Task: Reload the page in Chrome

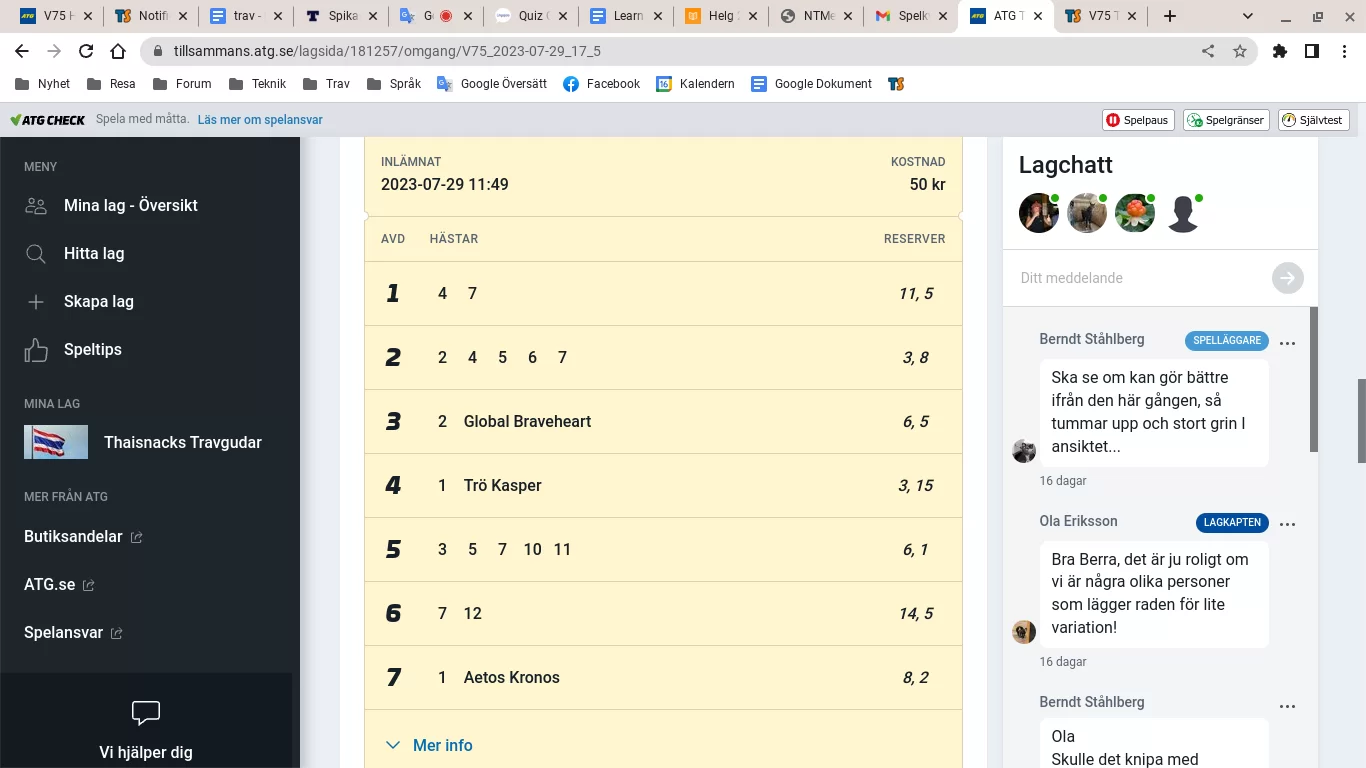Action: point(86,51)
